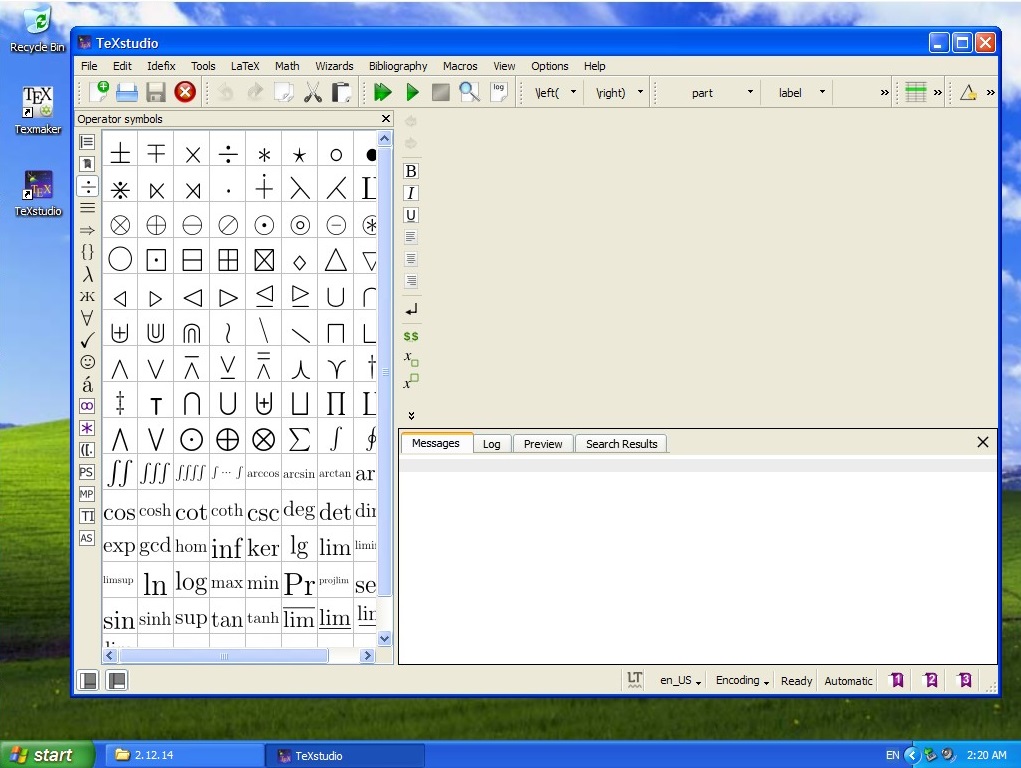1021x768 pixels.
Task: Switch to the Log tab
Action: click(492, 444)
